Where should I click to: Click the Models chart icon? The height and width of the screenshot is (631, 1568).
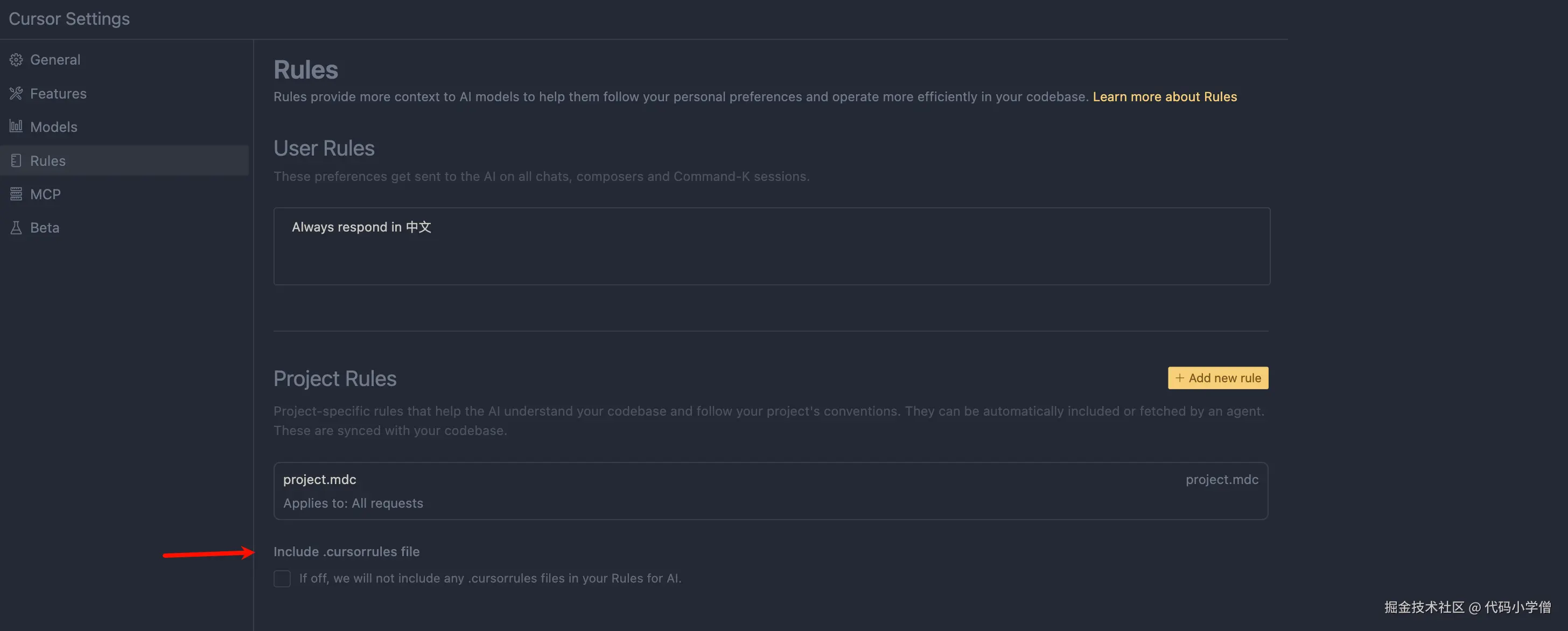pyautogui.click(x=17, y=127)
